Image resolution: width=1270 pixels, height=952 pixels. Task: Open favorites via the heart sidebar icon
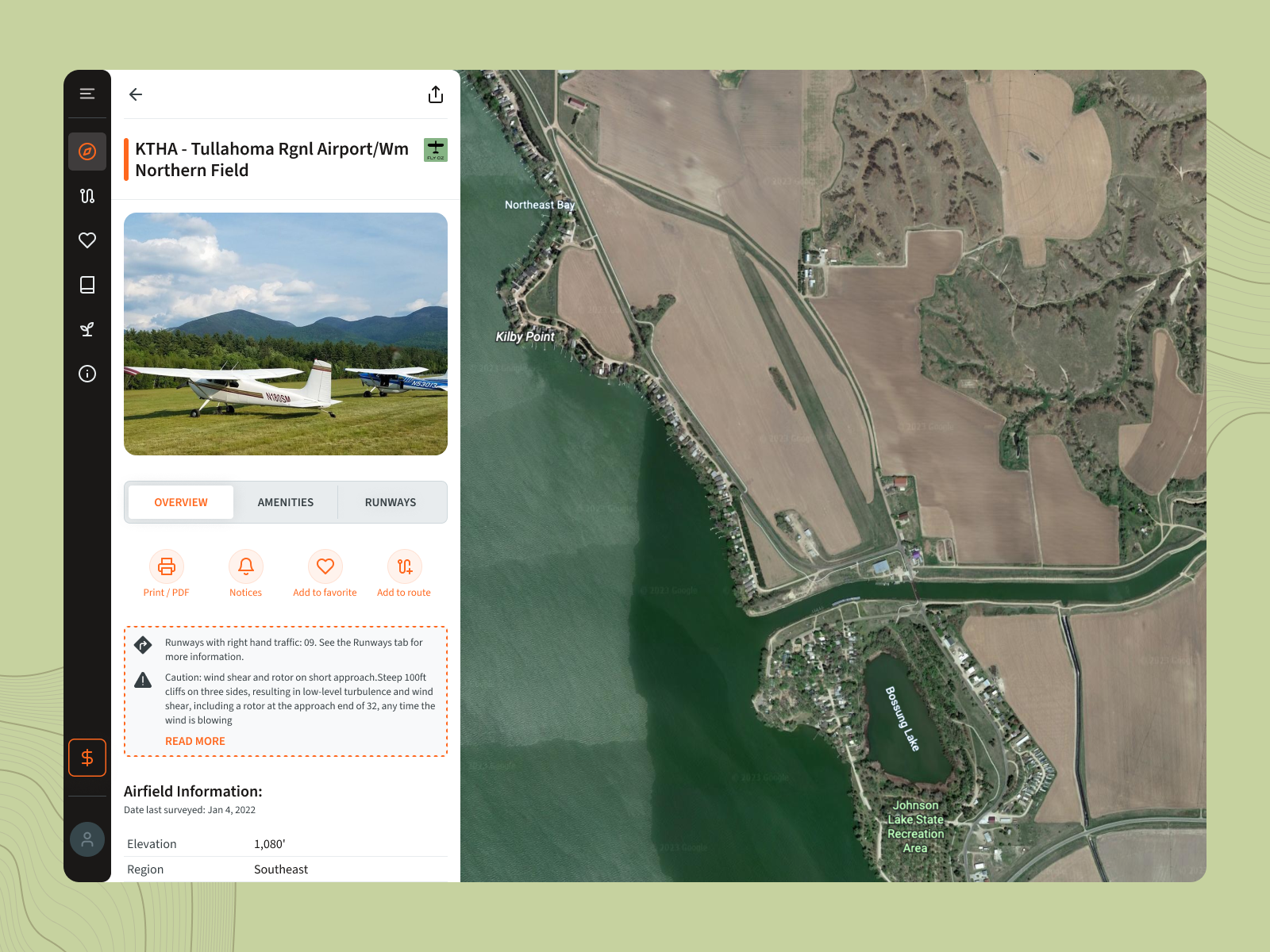click(87, 240)
